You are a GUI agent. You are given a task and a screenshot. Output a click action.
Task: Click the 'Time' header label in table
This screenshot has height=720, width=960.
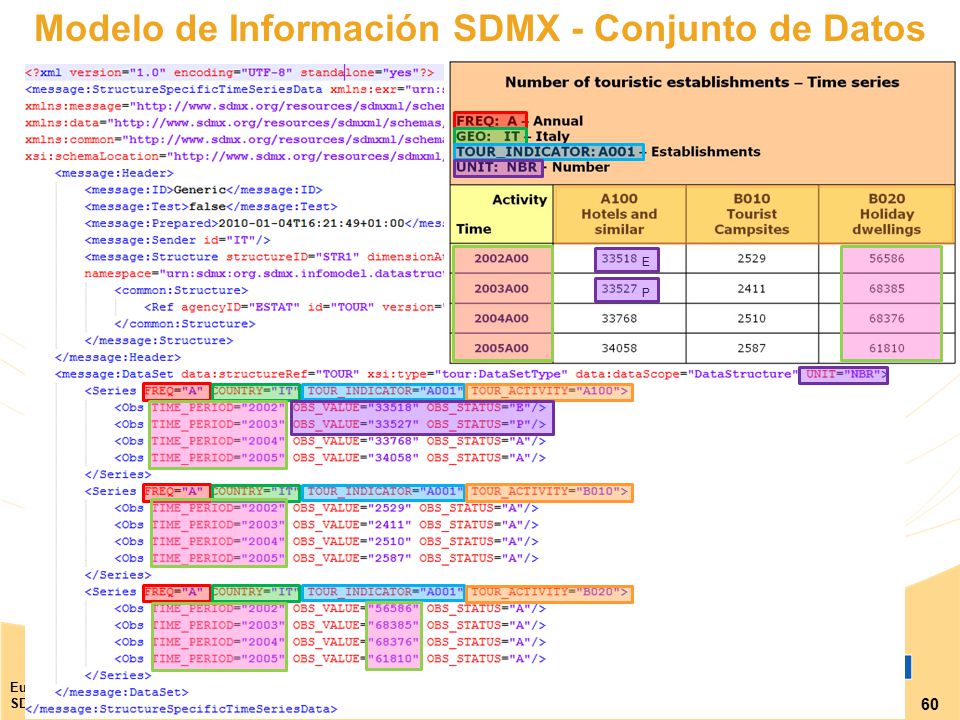(474, 229)
